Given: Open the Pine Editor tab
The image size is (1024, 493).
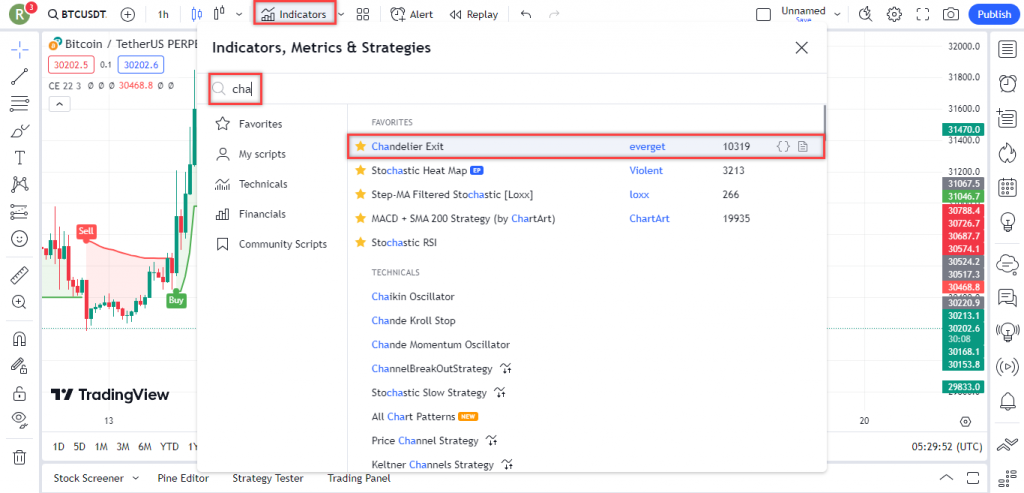Looking at the screenshot, I should coord(183,478).
